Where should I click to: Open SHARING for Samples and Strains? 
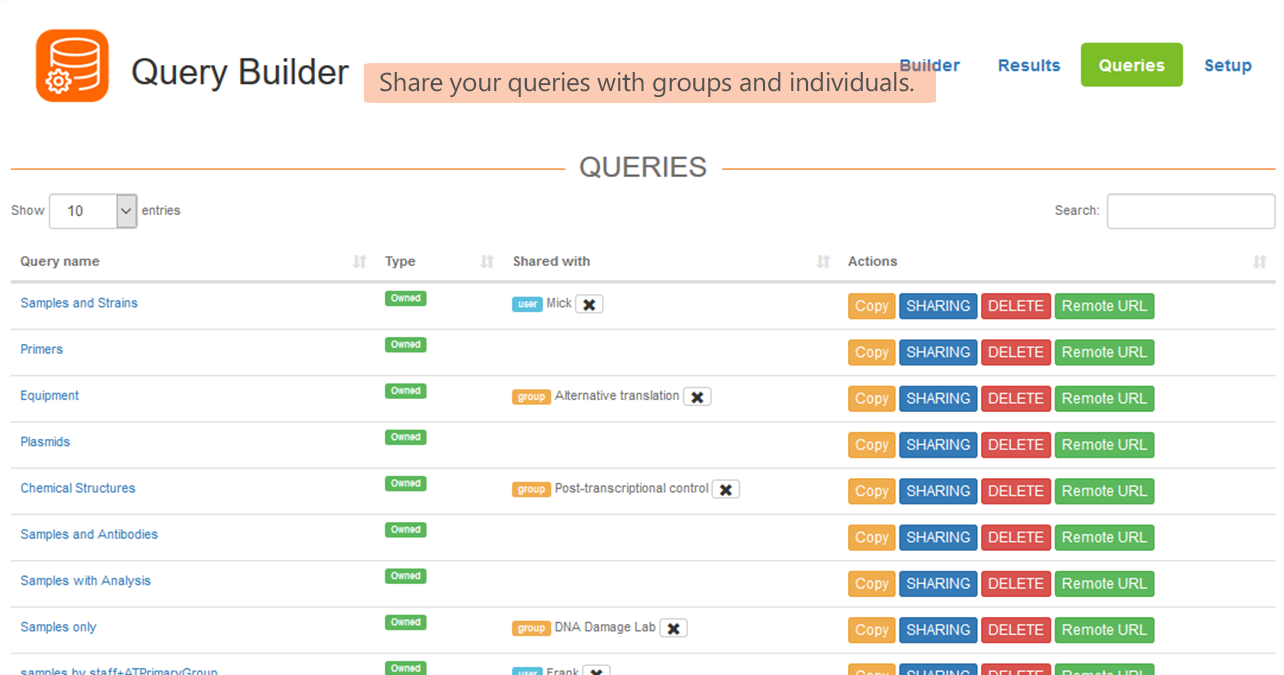(938, 306)
